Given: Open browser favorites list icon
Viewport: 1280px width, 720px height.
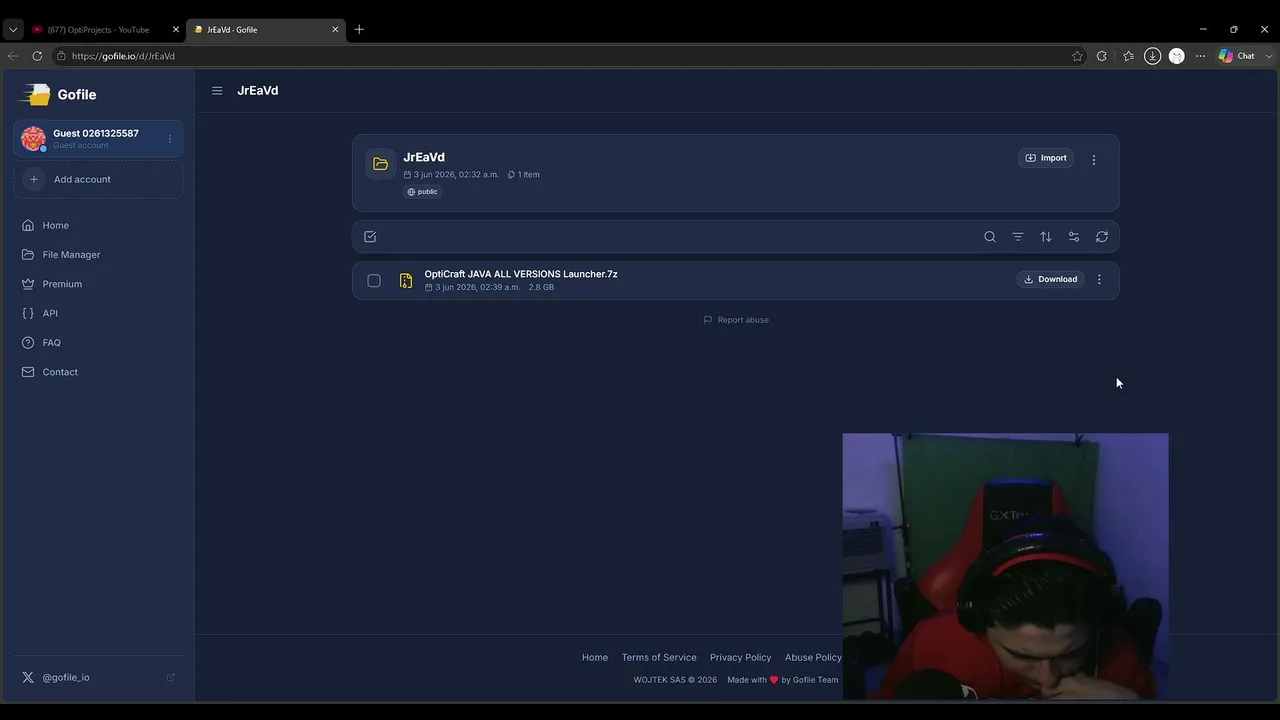Looking at the screenshot, I should [1129, 56].
